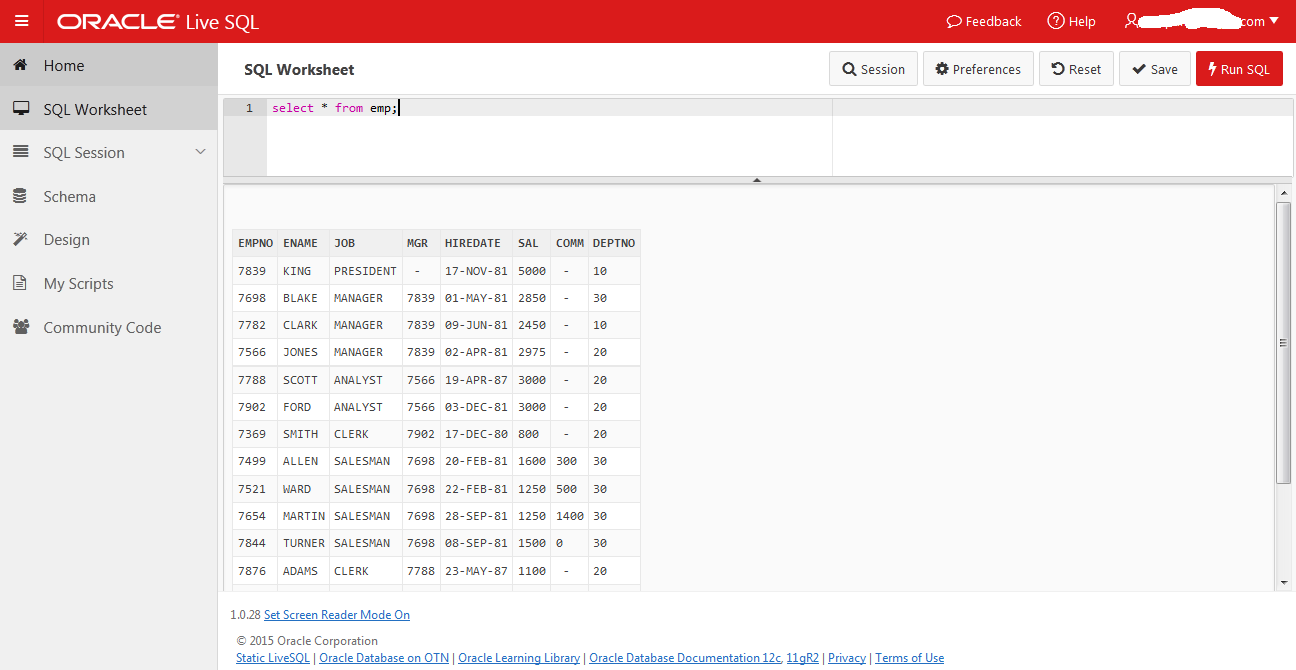Expand the SQL Session submenu chevron
1296x670 pixels.
tap(200, 152)
